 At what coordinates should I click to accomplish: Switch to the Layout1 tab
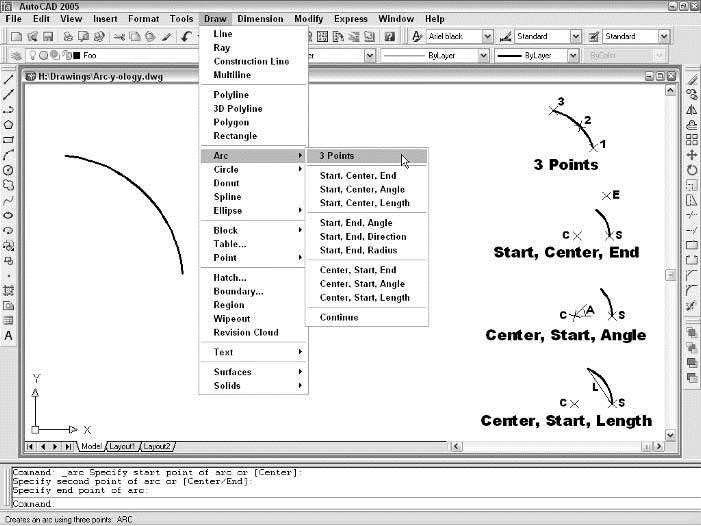point(121,446)
